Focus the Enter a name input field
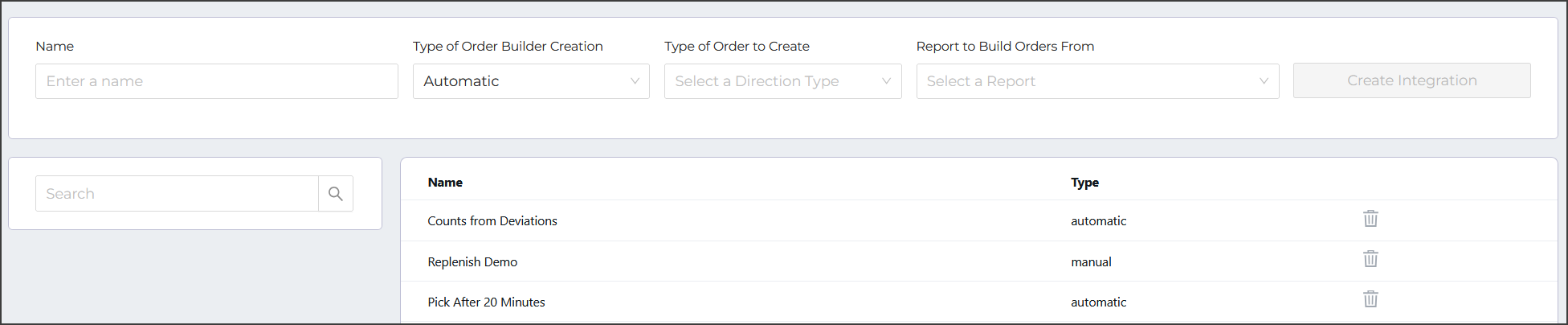This screenshot has width=1568, height=325. [217, 81]
